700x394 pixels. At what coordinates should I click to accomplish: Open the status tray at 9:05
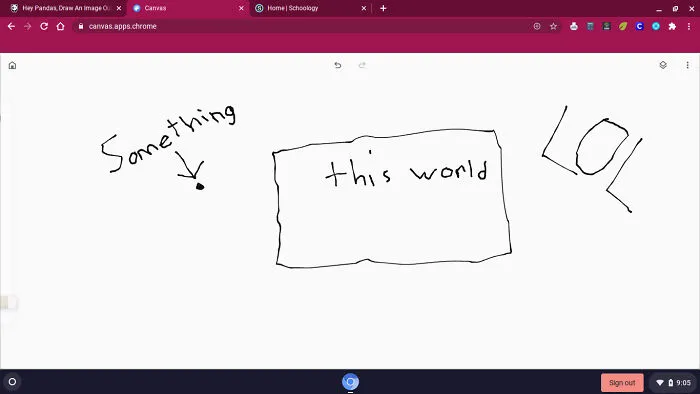(x=674, y=382)
